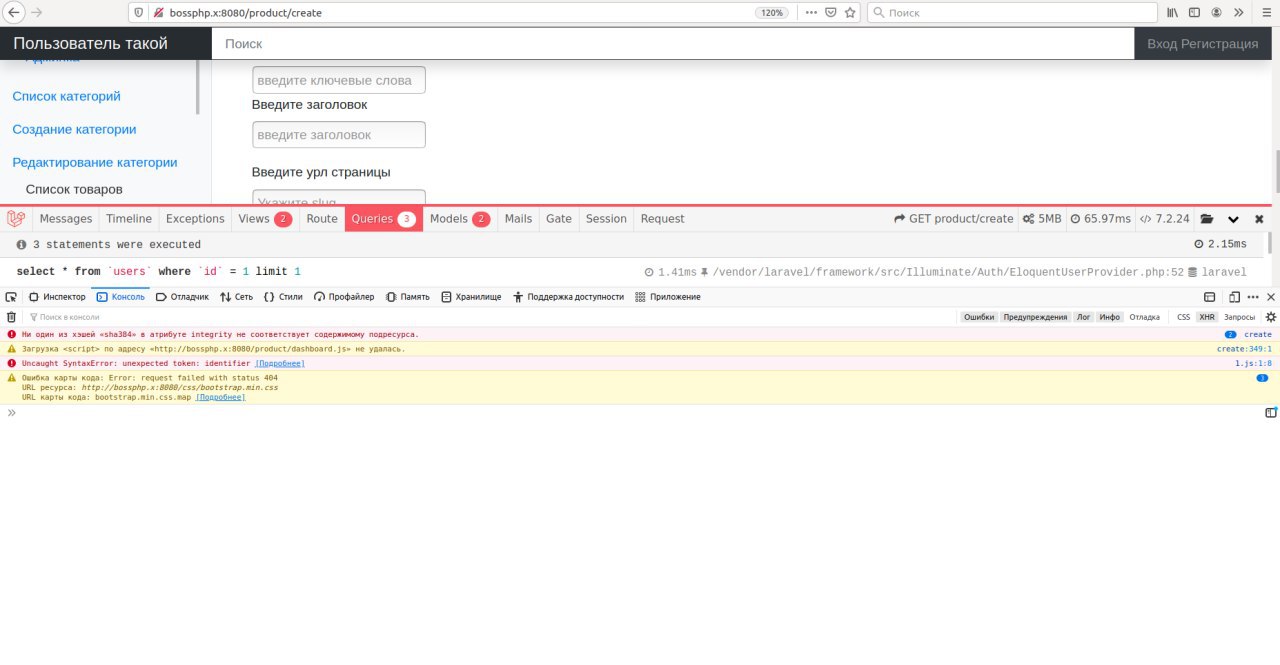The width and height of the screenshot is (1280, 665).
Task: Click the Редактирование категории sidebar link
Action: 95,162
